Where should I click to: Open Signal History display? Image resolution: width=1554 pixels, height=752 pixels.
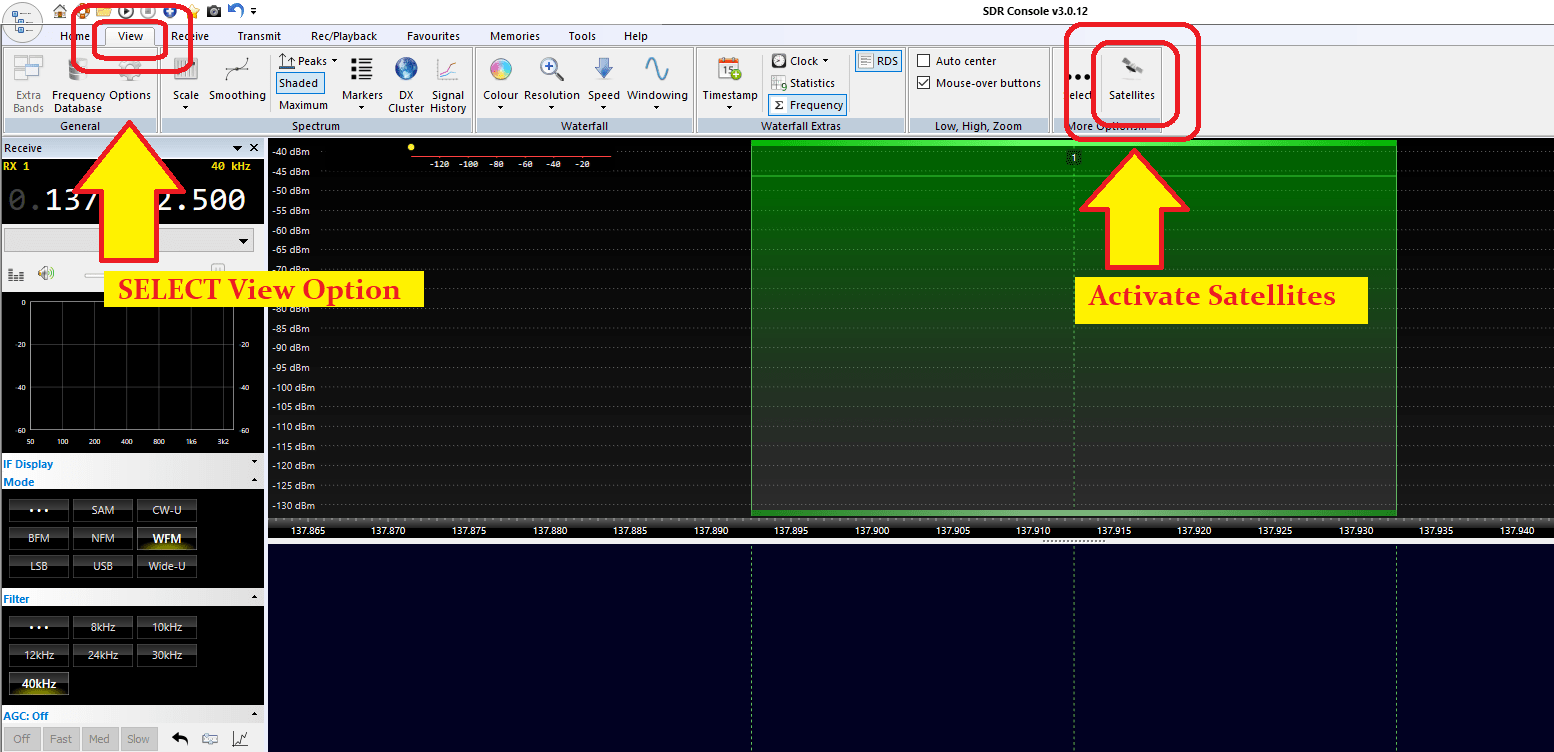point(447,85)
